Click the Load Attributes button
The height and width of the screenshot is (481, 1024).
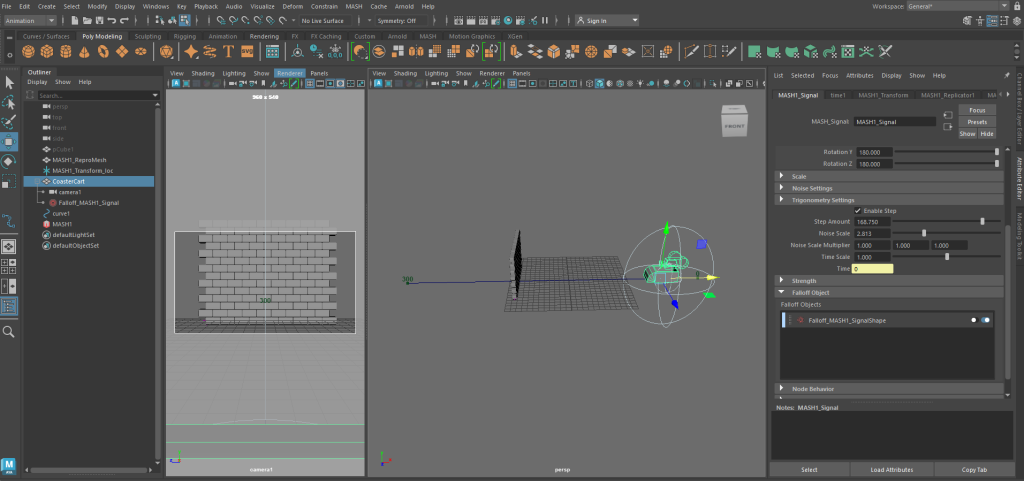click(x=891, y=469)
